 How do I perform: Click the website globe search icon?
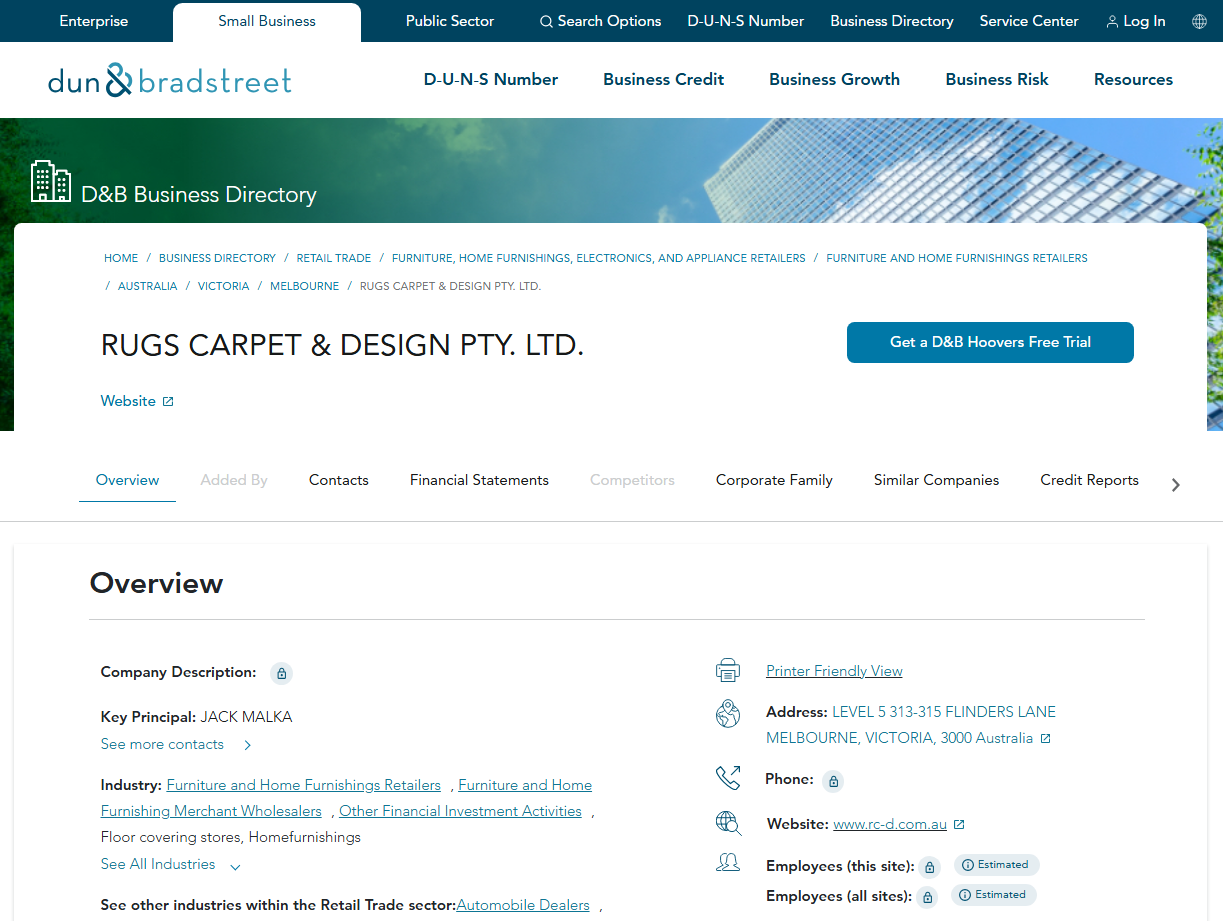tap(728, 823)
